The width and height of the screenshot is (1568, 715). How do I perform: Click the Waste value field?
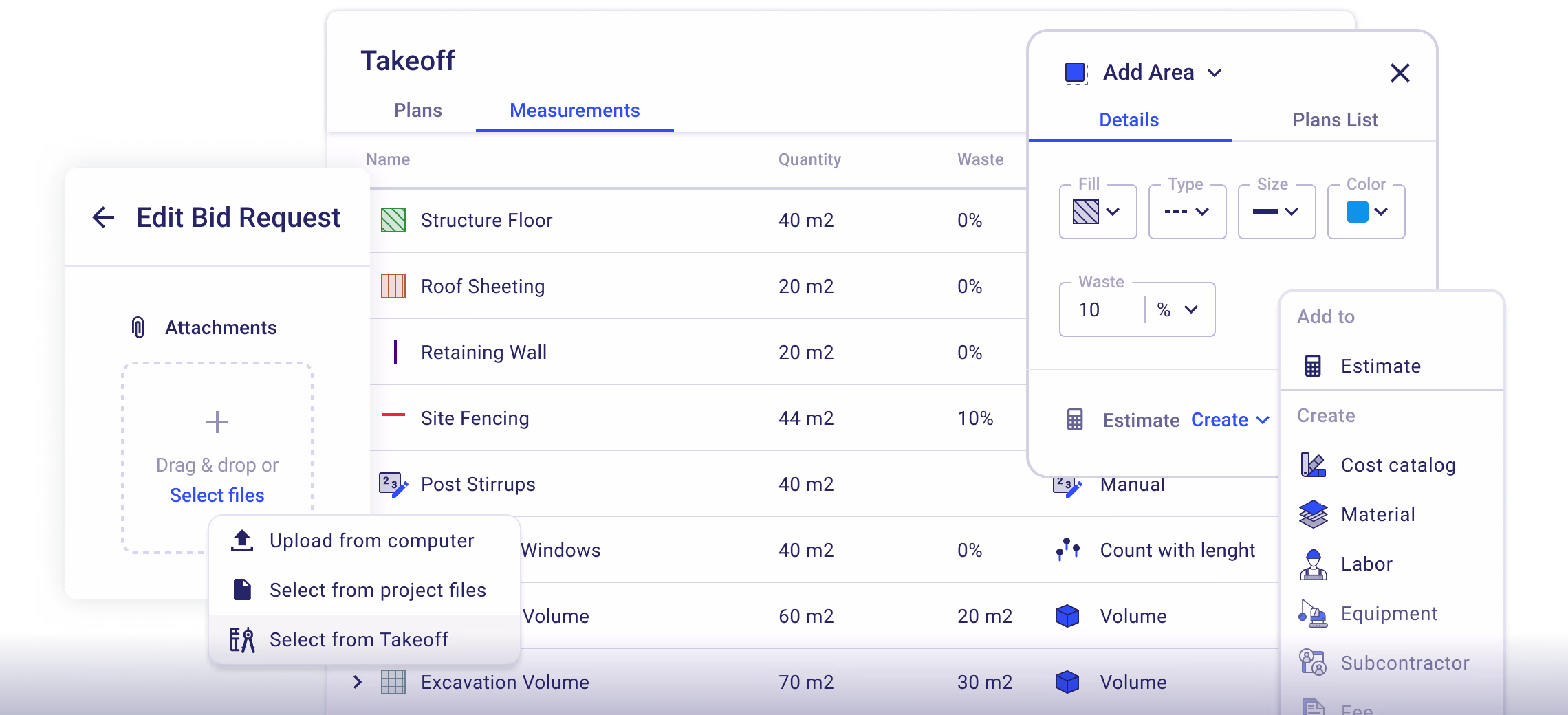[x=1103, y=309]
